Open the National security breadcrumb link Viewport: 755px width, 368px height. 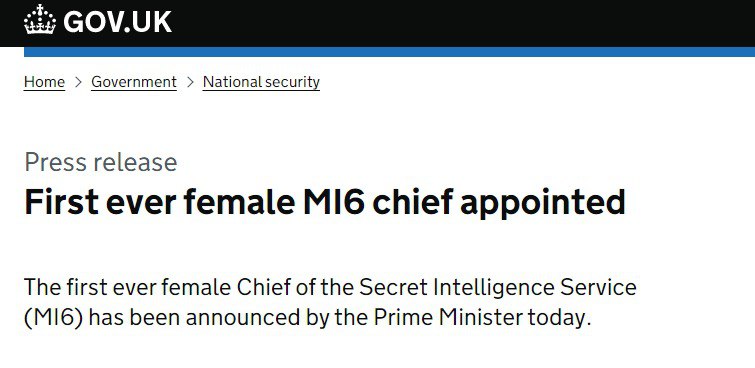(x=261, y=82)
